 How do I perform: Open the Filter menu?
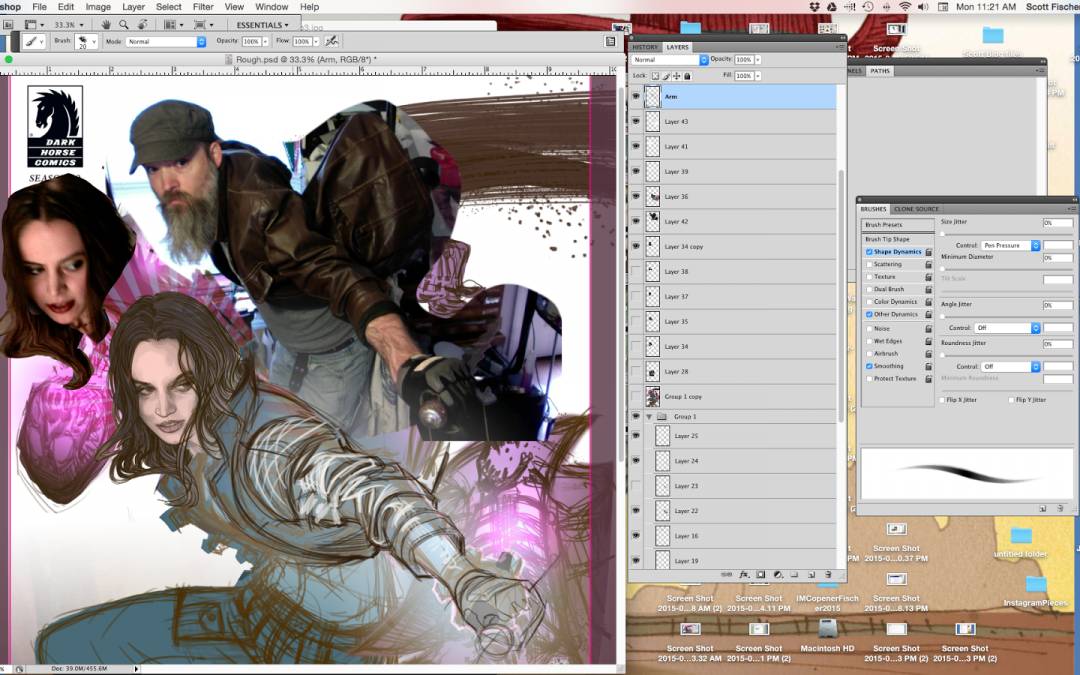(203, 7)
